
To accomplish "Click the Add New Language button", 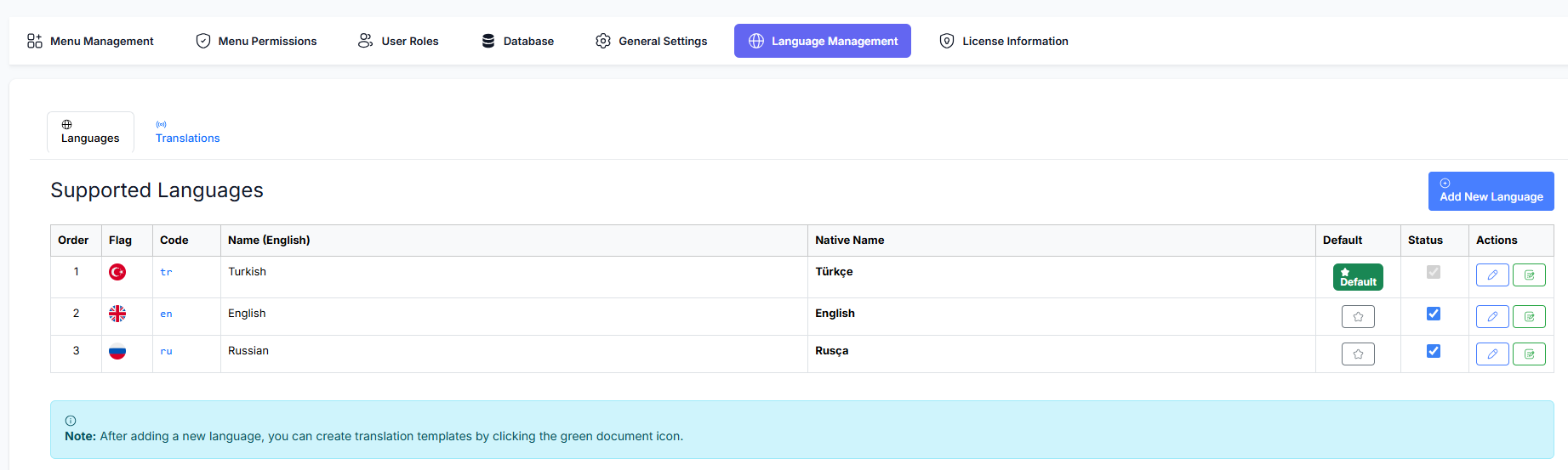I will tap(1491, 191).
